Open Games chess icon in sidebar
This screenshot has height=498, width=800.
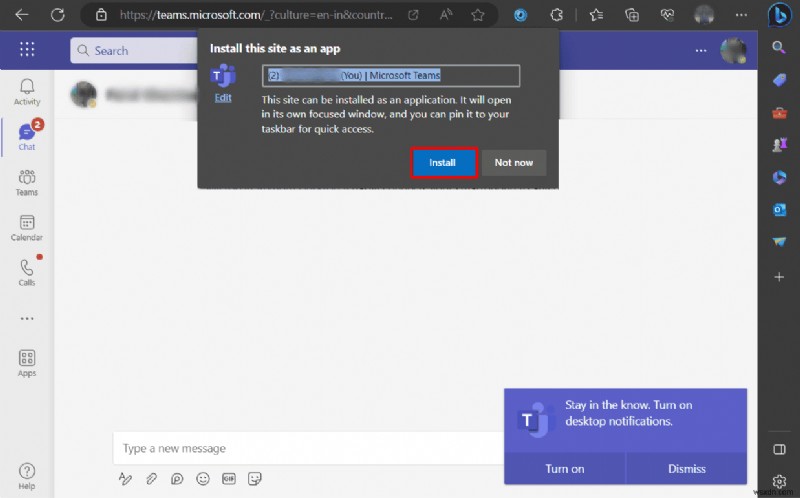coord(779,145)
